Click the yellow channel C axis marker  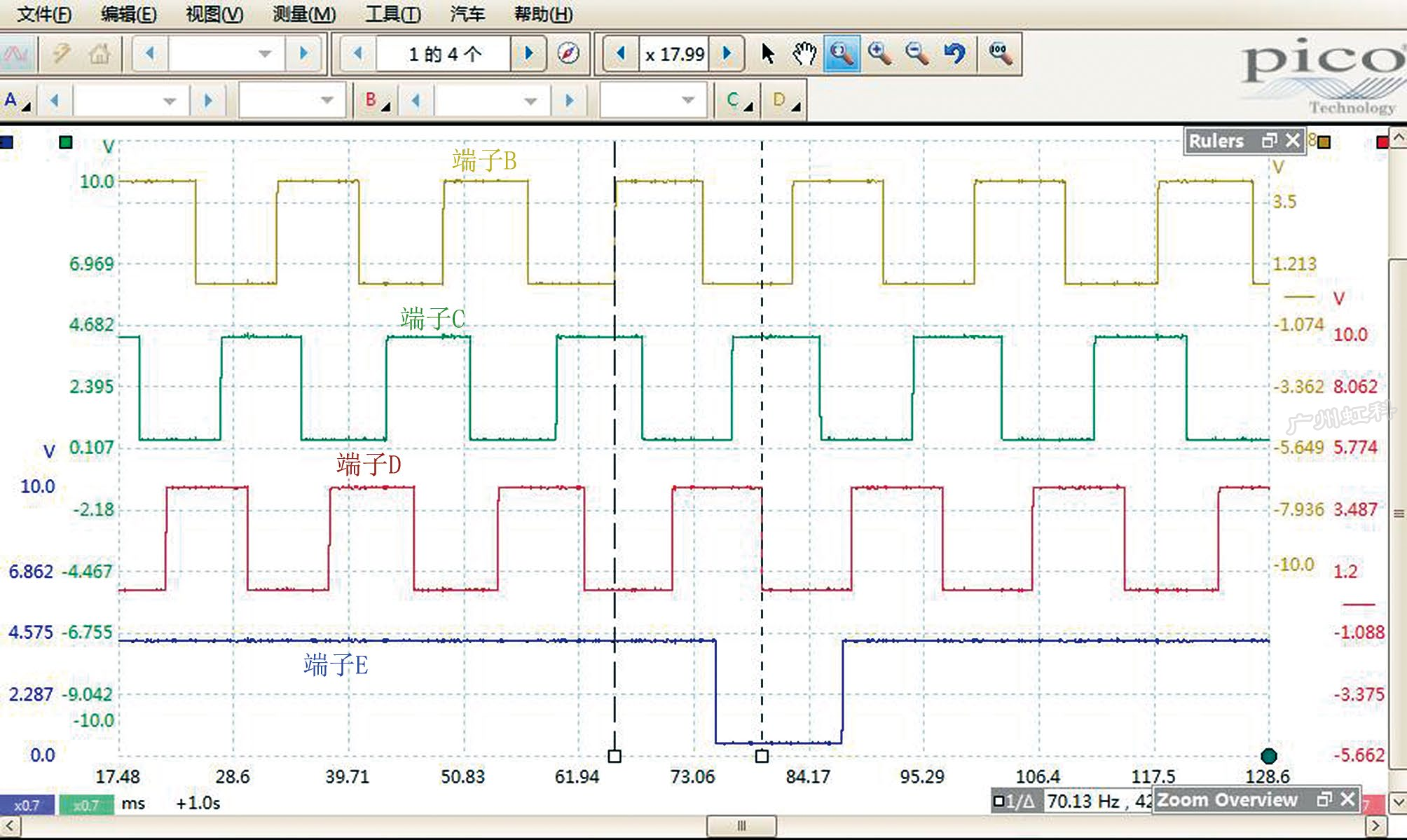(x=1324, y=142)
